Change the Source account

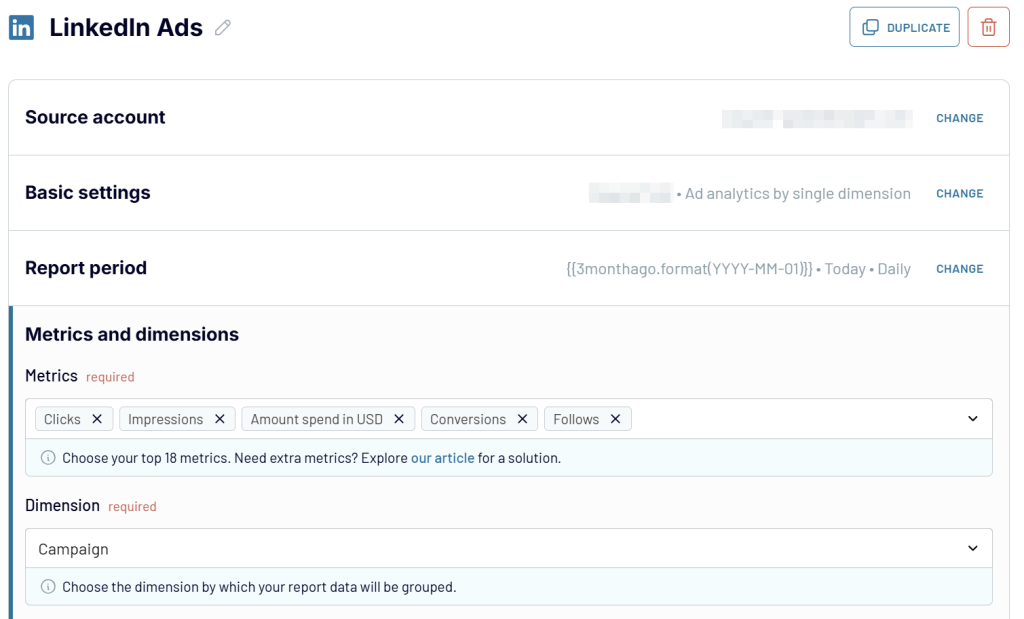[x=959, y=118]
